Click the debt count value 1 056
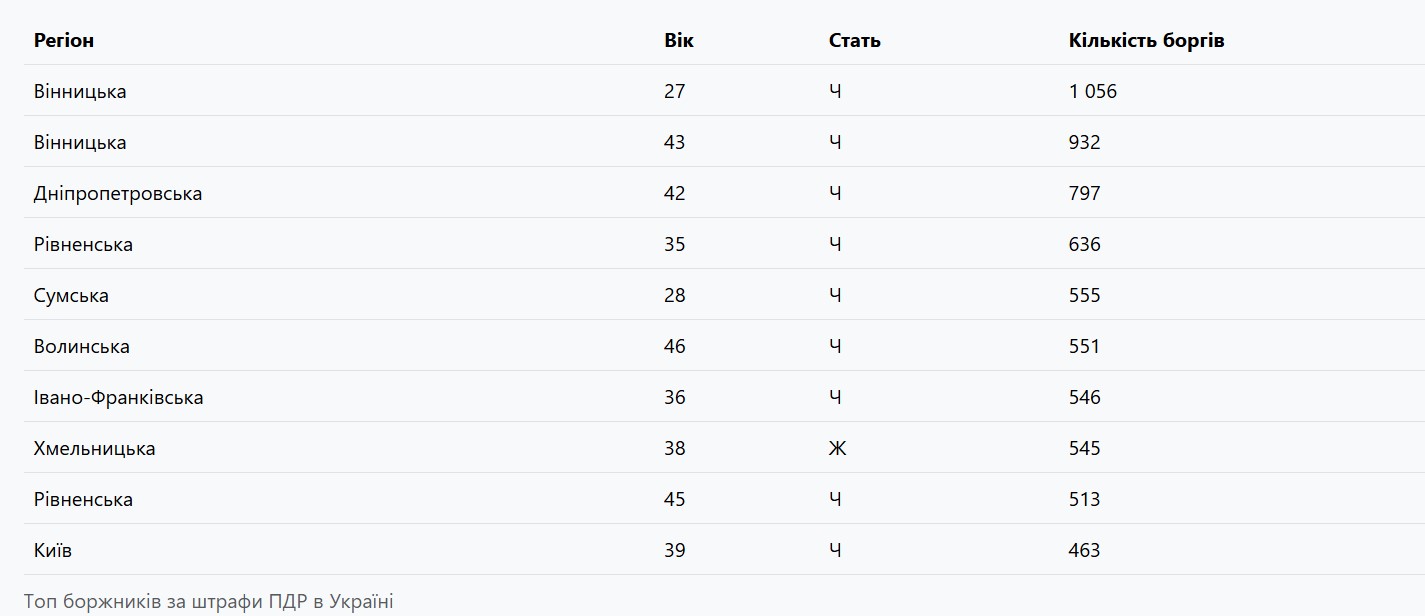The image size is (1425, 616). (1092, 91)
